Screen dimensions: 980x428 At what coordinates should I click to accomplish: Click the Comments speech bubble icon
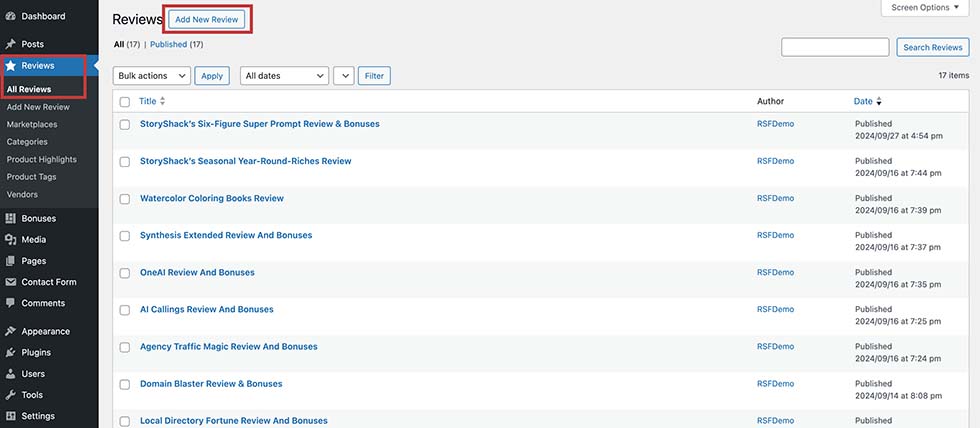(x=10, y=303)
